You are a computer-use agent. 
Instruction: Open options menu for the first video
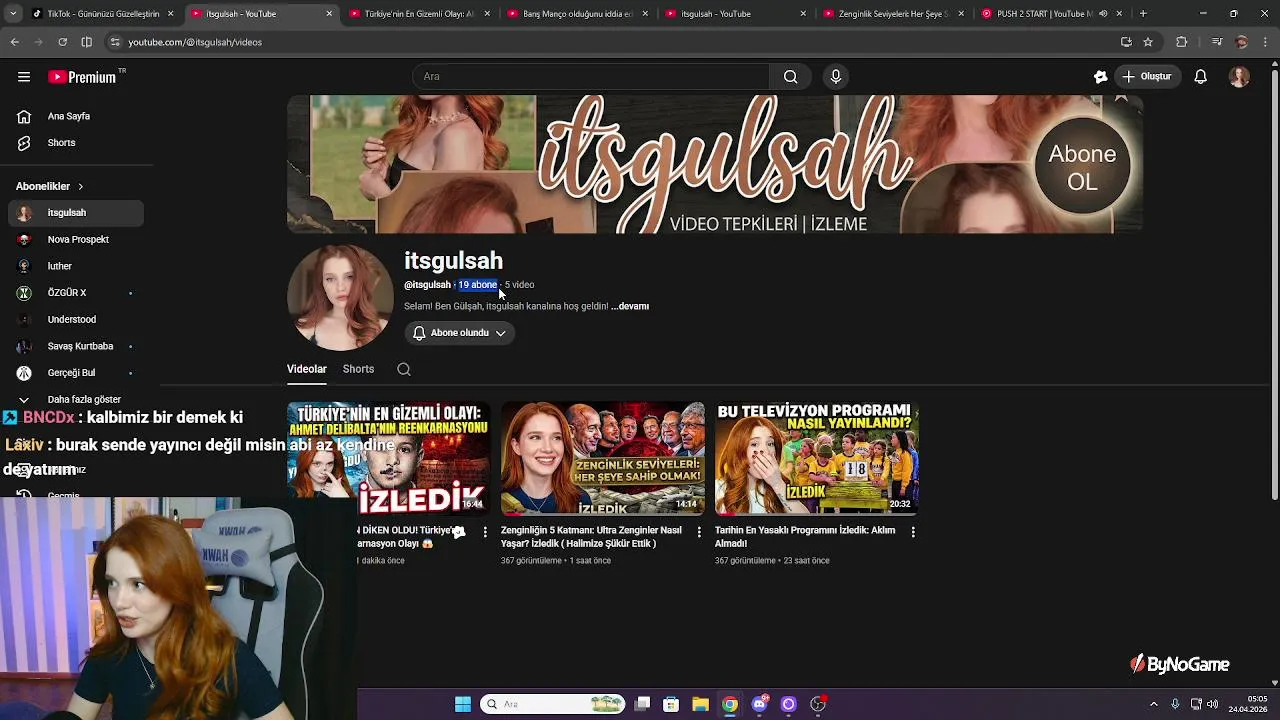tap(485, 532)
